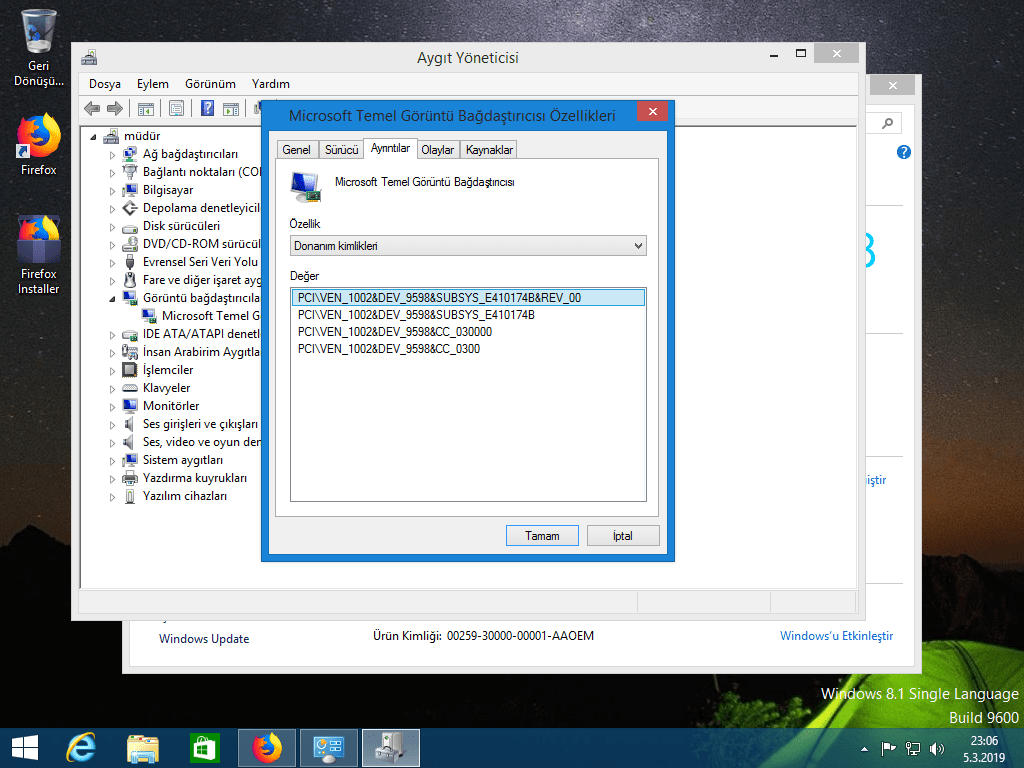Select Fare ve diğer işaret tree item
The image size is (1024, 768).
click(201, 280)
